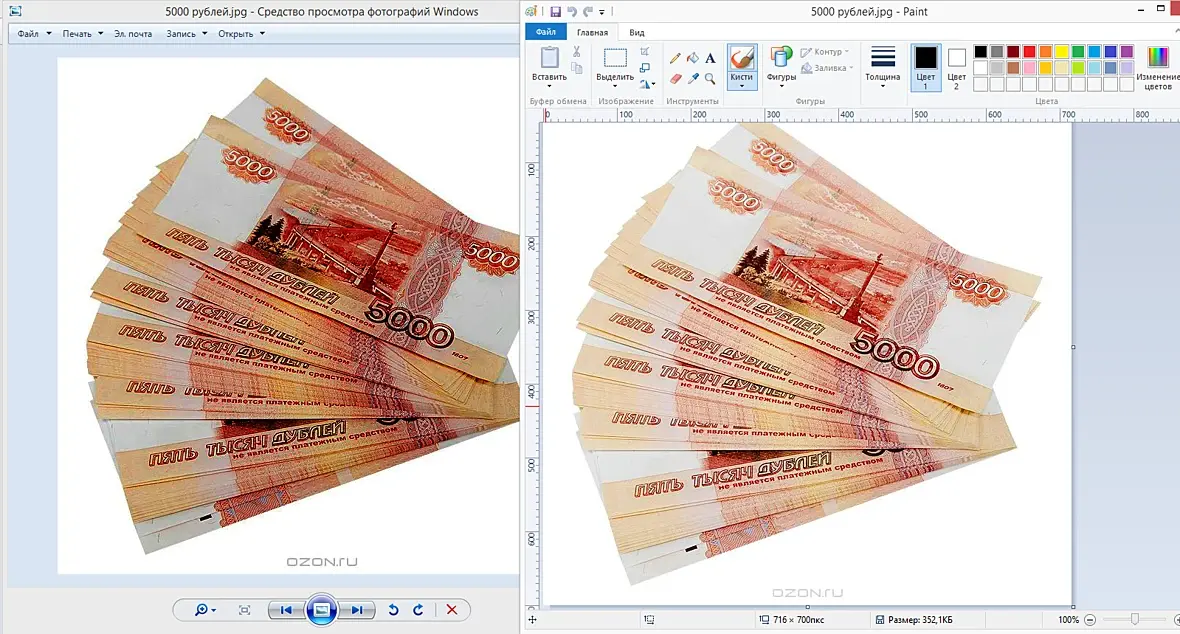
Task: Click the Вставить paste clipboard icon
Action: pos(549,58)
